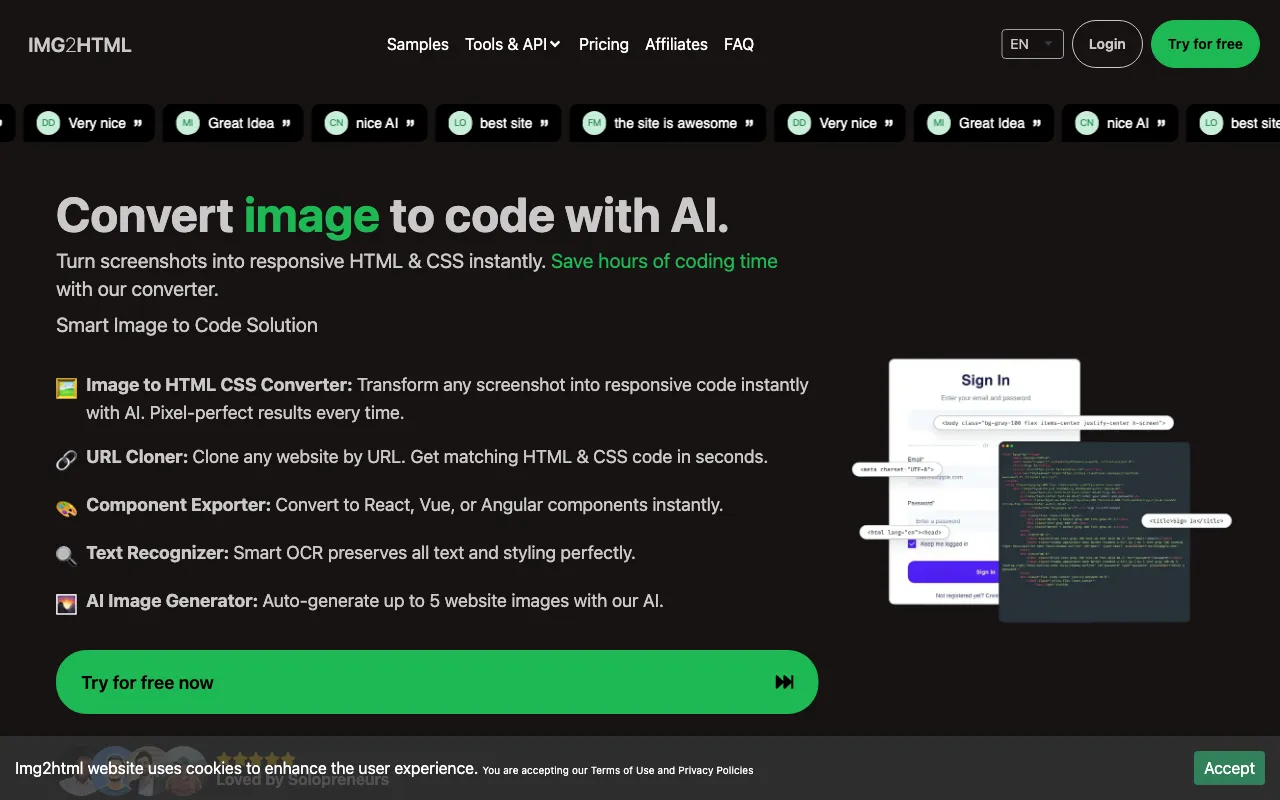The height and width of the screenshot is (800, 1280).
Task: Click 'the site is awesome' review text
Action: click(675, 123)
